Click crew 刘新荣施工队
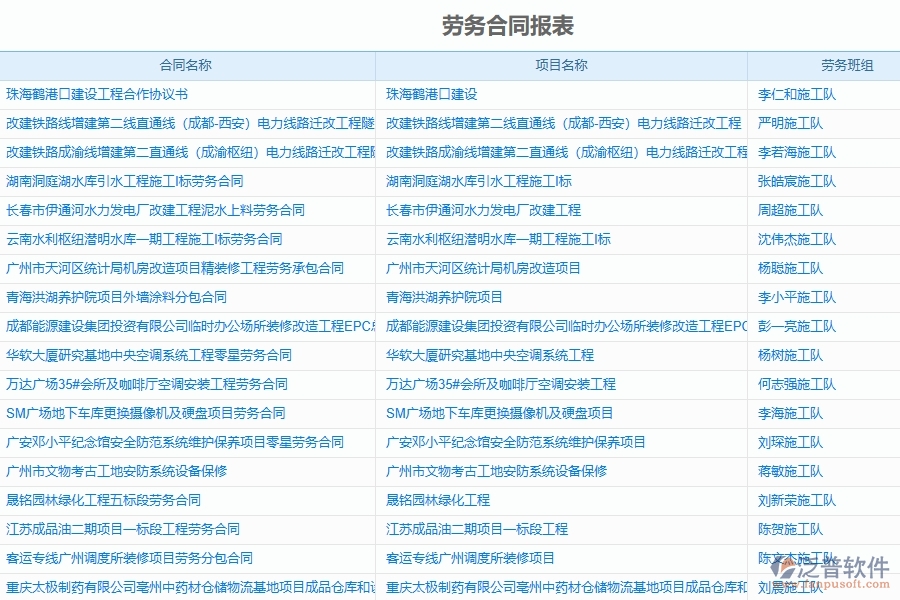The width and height of the screenshot is (900, 600). pyautogui.click(x=791, y=500)
